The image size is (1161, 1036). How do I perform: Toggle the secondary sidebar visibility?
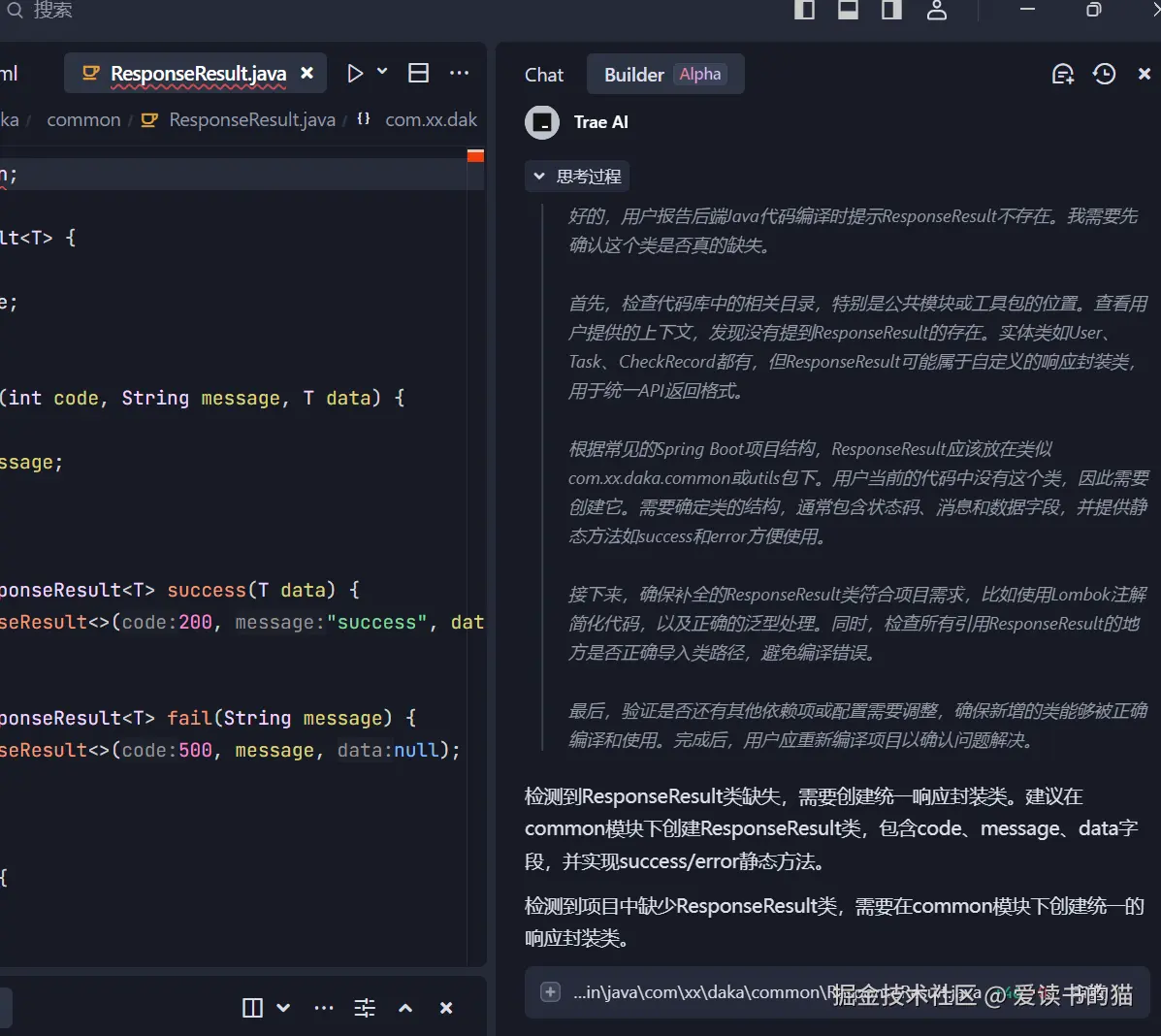pyautogui.click(x=891, y=11)
